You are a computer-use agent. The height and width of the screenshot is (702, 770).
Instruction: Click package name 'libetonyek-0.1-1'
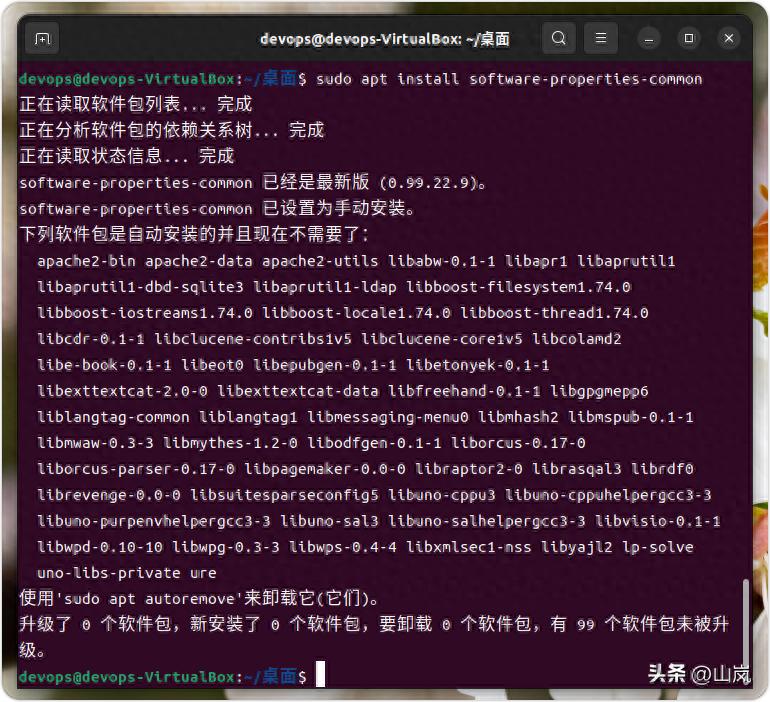point(477,365)
